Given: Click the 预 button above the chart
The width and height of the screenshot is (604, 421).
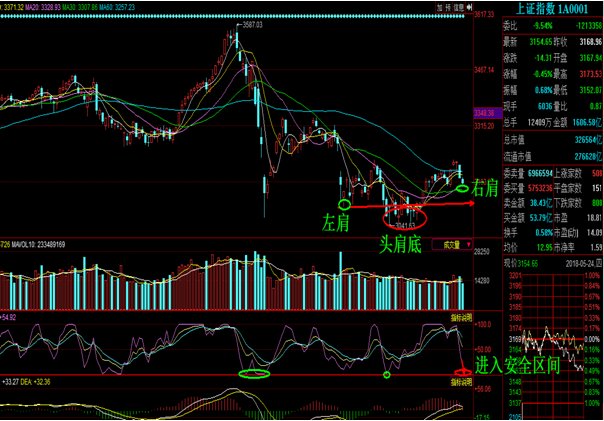Looking at the screenshot, I should point(448,7).
